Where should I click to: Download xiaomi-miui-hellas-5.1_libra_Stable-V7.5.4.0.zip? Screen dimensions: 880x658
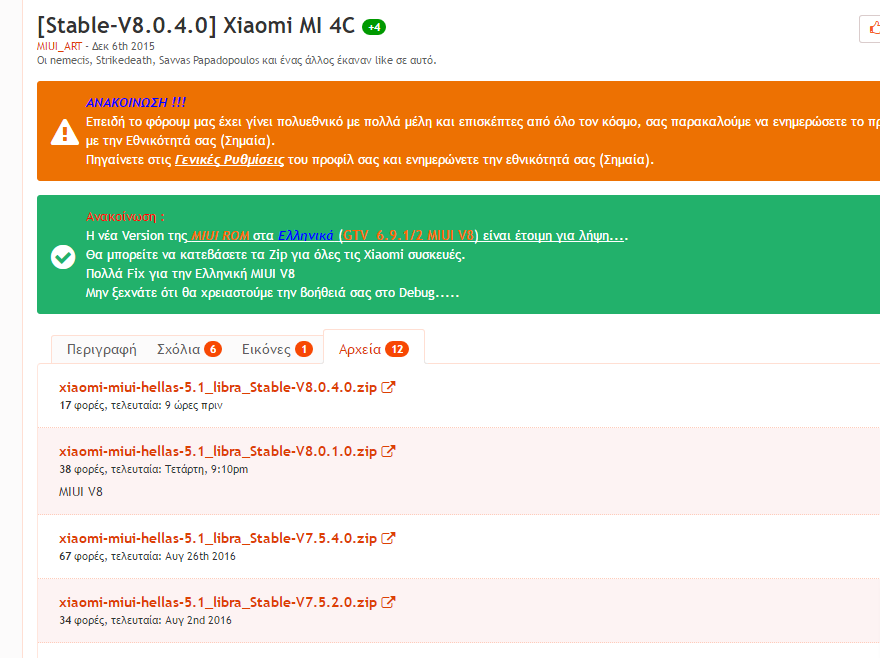[218, 538]
